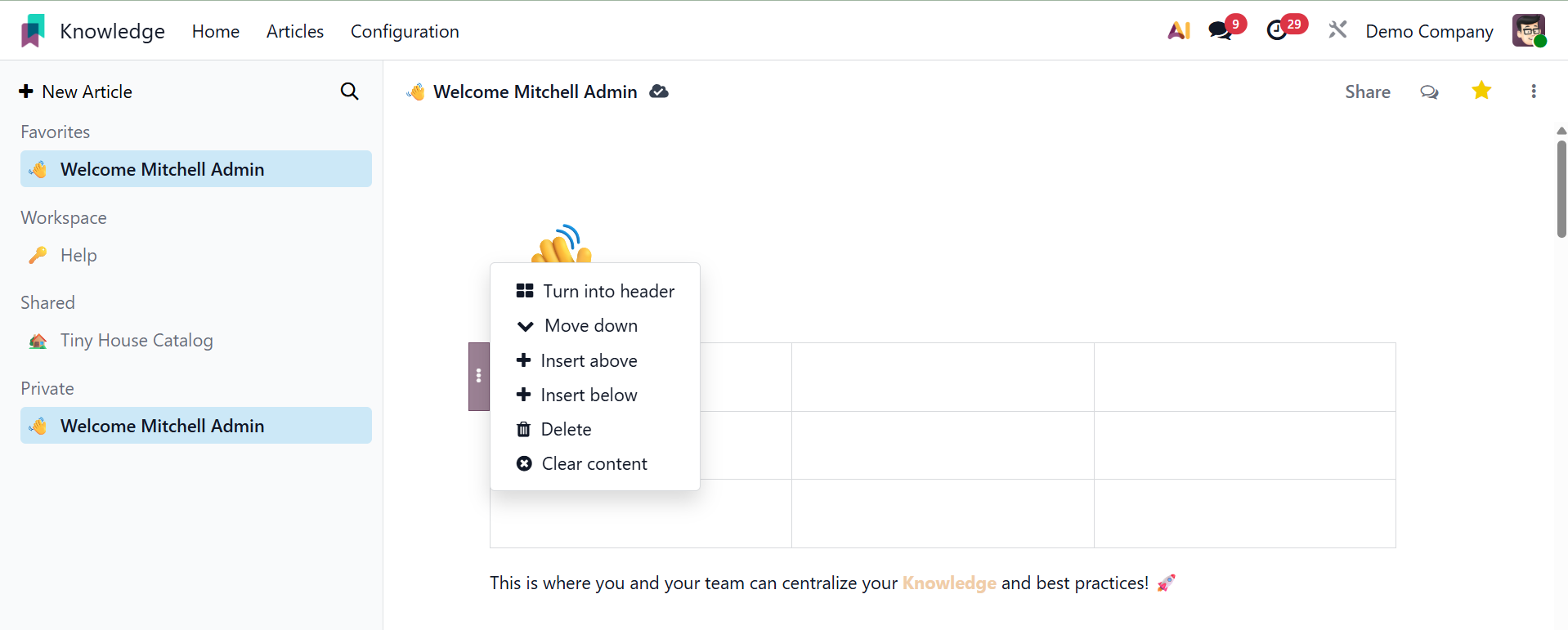Open the discuss messages icon
The image size is (1568, 630).
[x=1221, y=31]
